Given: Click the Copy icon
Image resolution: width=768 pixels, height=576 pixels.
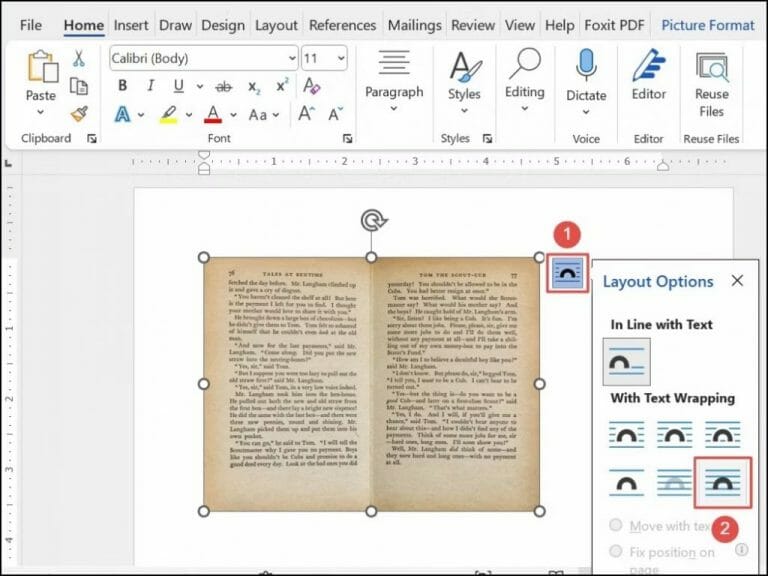Looking at the screenshot, I should pos(78,86).
